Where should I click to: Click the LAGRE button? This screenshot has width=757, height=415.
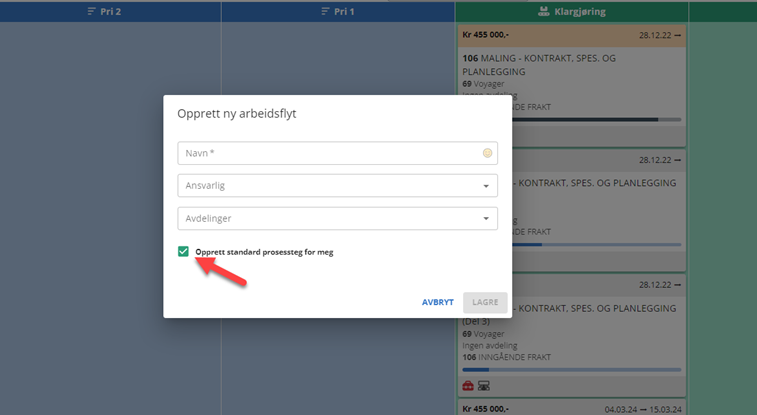click(x=485, y=302)
